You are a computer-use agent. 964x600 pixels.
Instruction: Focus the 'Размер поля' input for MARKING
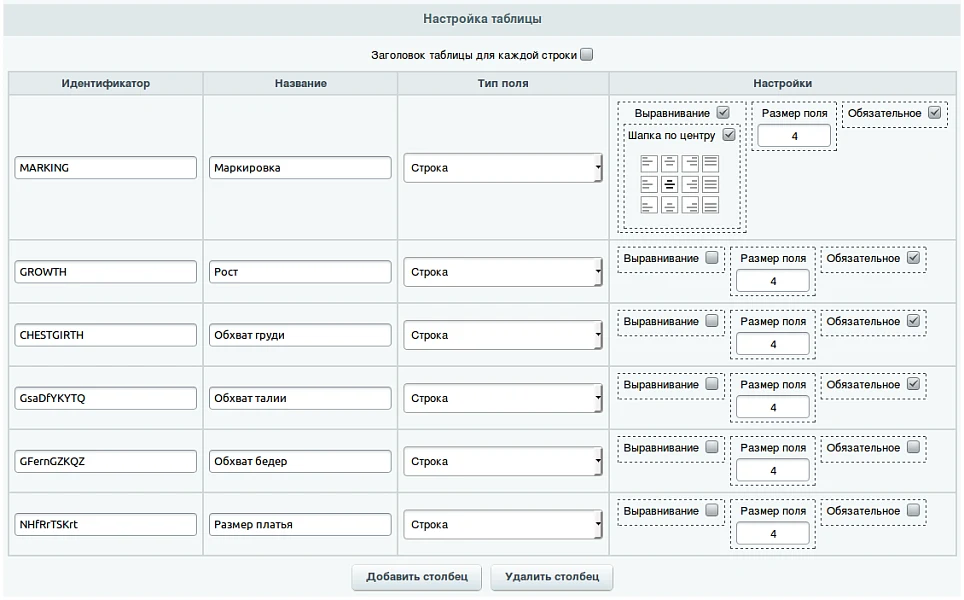point(794,136)
